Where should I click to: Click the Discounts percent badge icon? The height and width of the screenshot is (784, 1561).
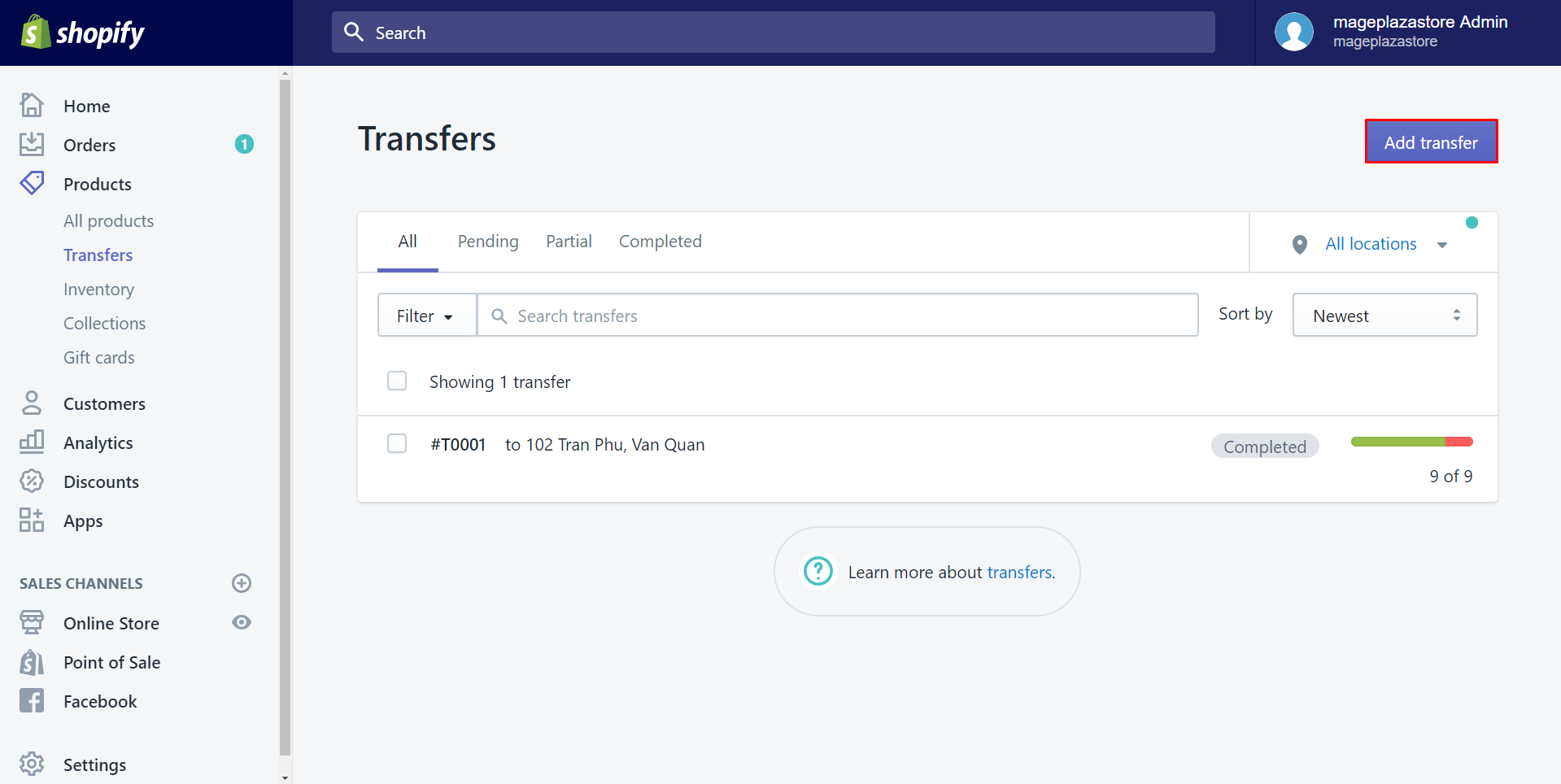tap(32, 481)
